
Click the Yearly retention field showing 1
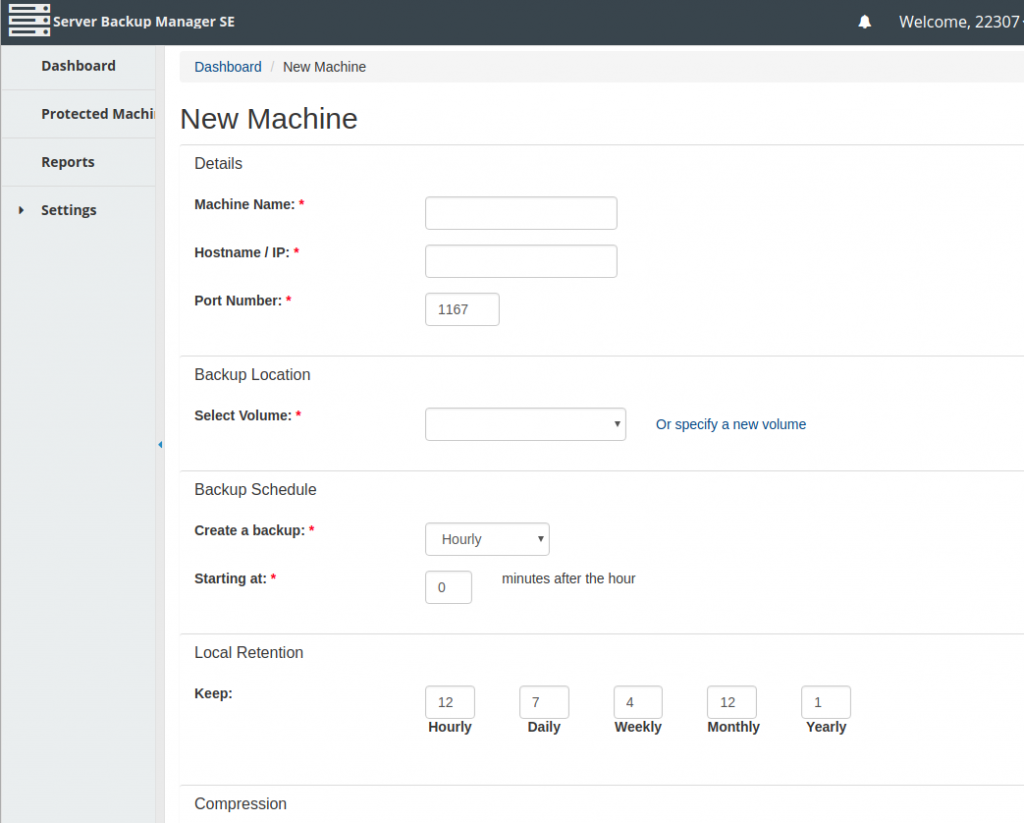825,702
